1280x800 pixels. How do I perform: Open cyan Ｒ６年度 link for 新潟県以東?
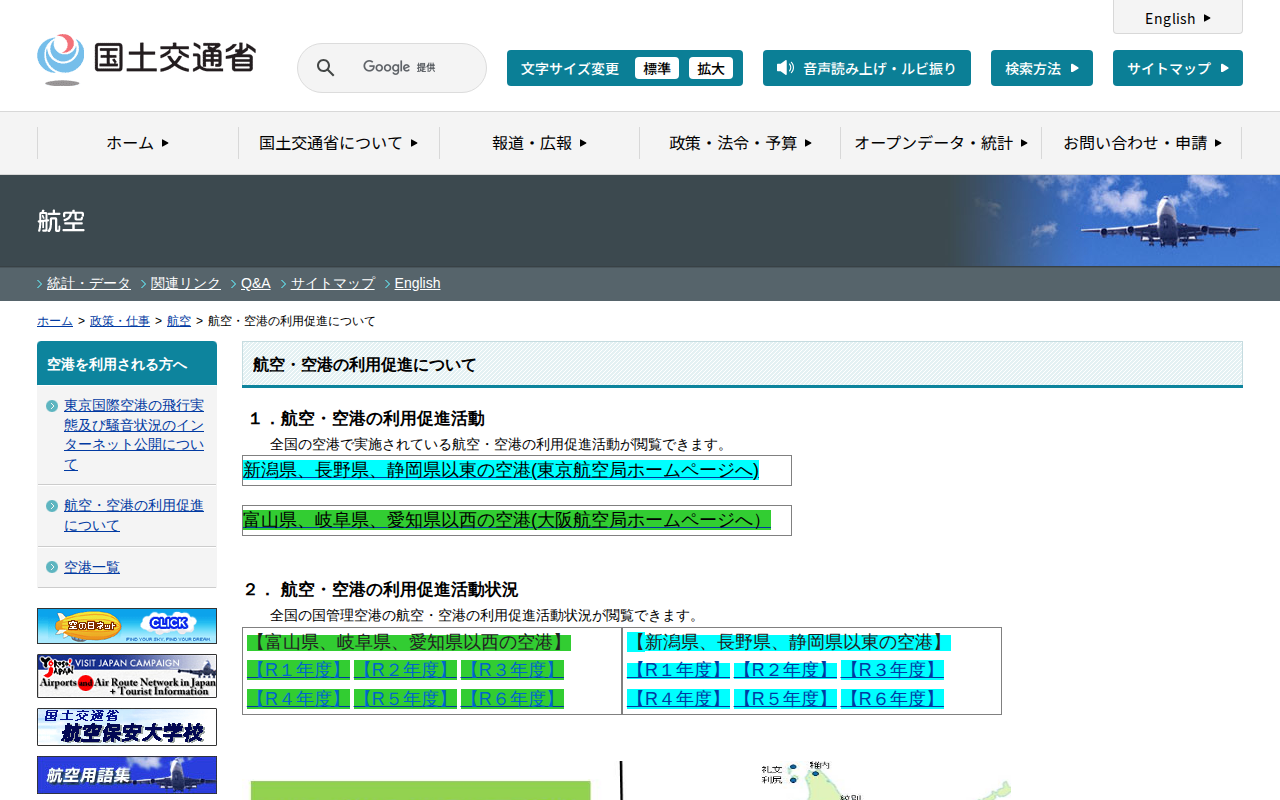click(x=892, y=699)
